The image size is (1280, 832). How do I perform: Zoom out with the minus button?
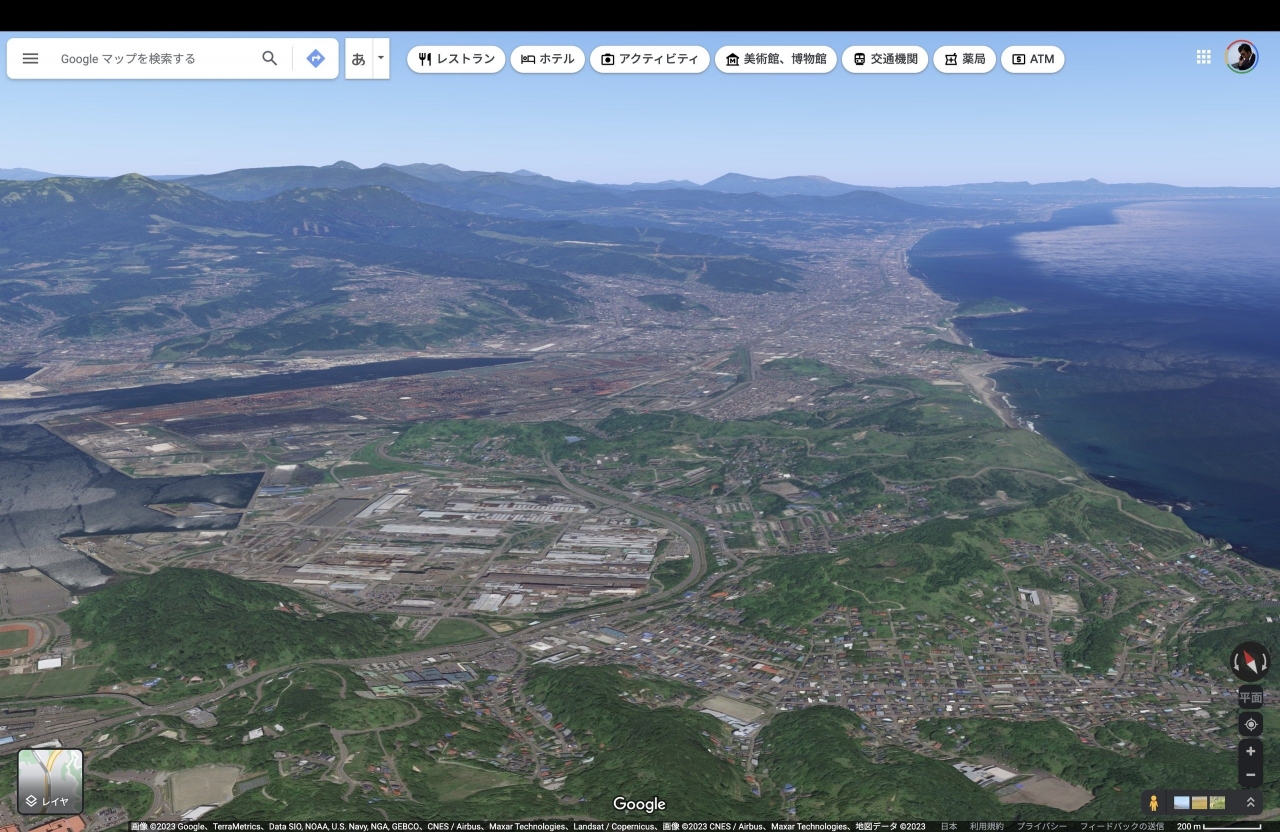coord(1250,775)
